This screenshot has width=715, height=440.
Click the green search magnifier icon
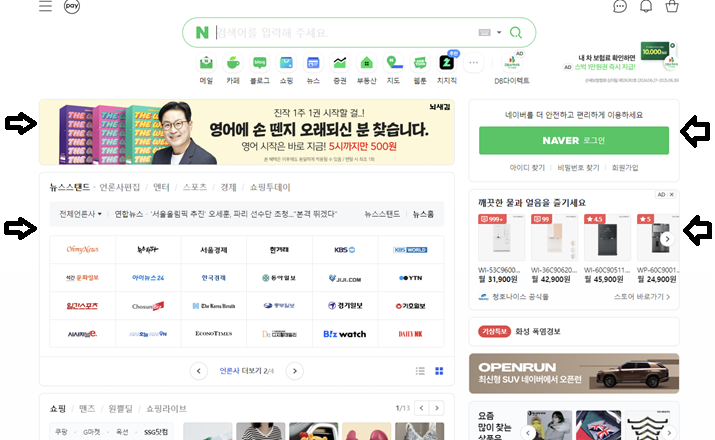pos(516,32)
